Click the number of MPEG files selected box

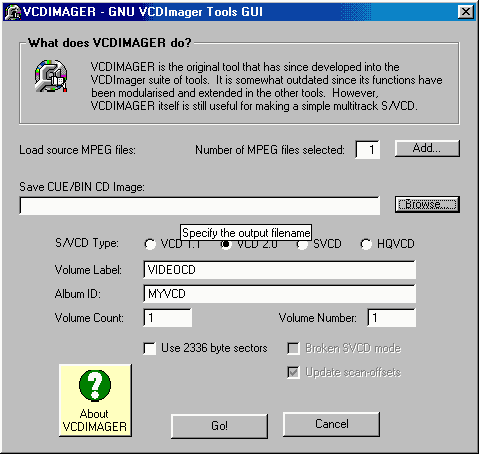point(367,150)
